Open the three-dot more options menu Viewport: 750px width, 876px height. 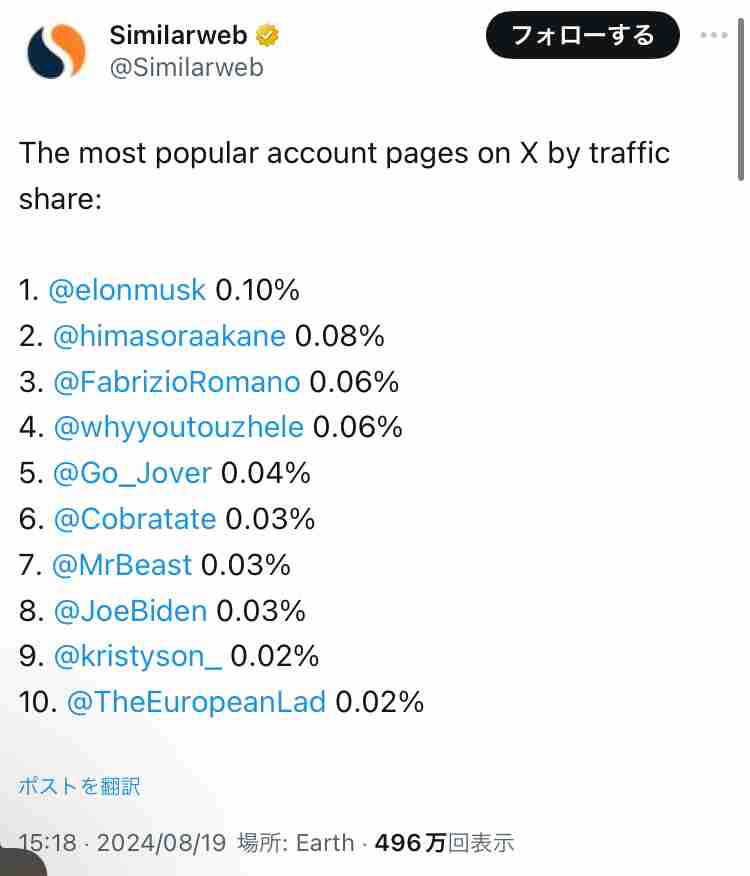click(x=714, y=35)
